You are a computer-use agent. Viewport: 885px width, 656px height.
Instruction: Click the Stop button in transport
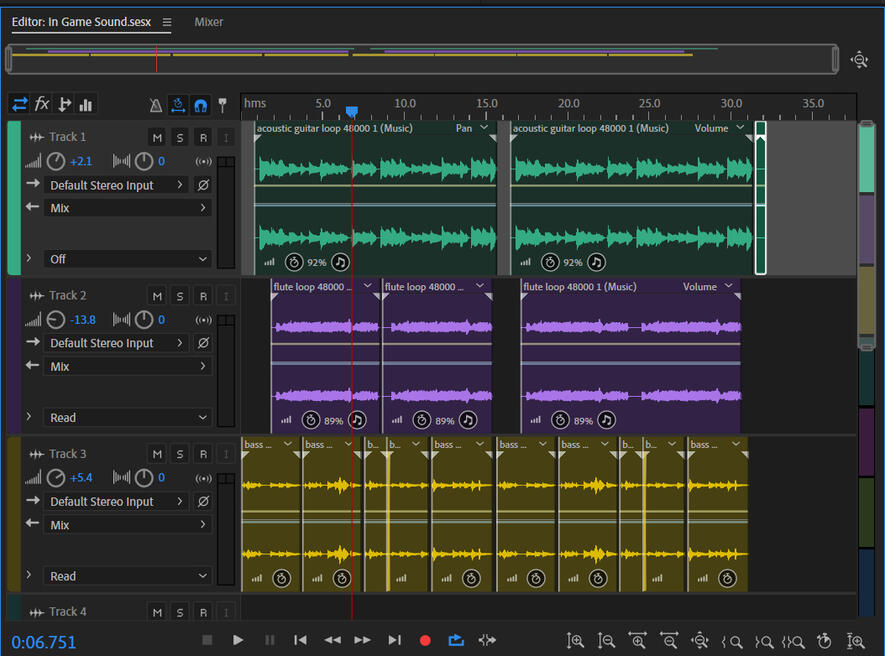(207, 640)
